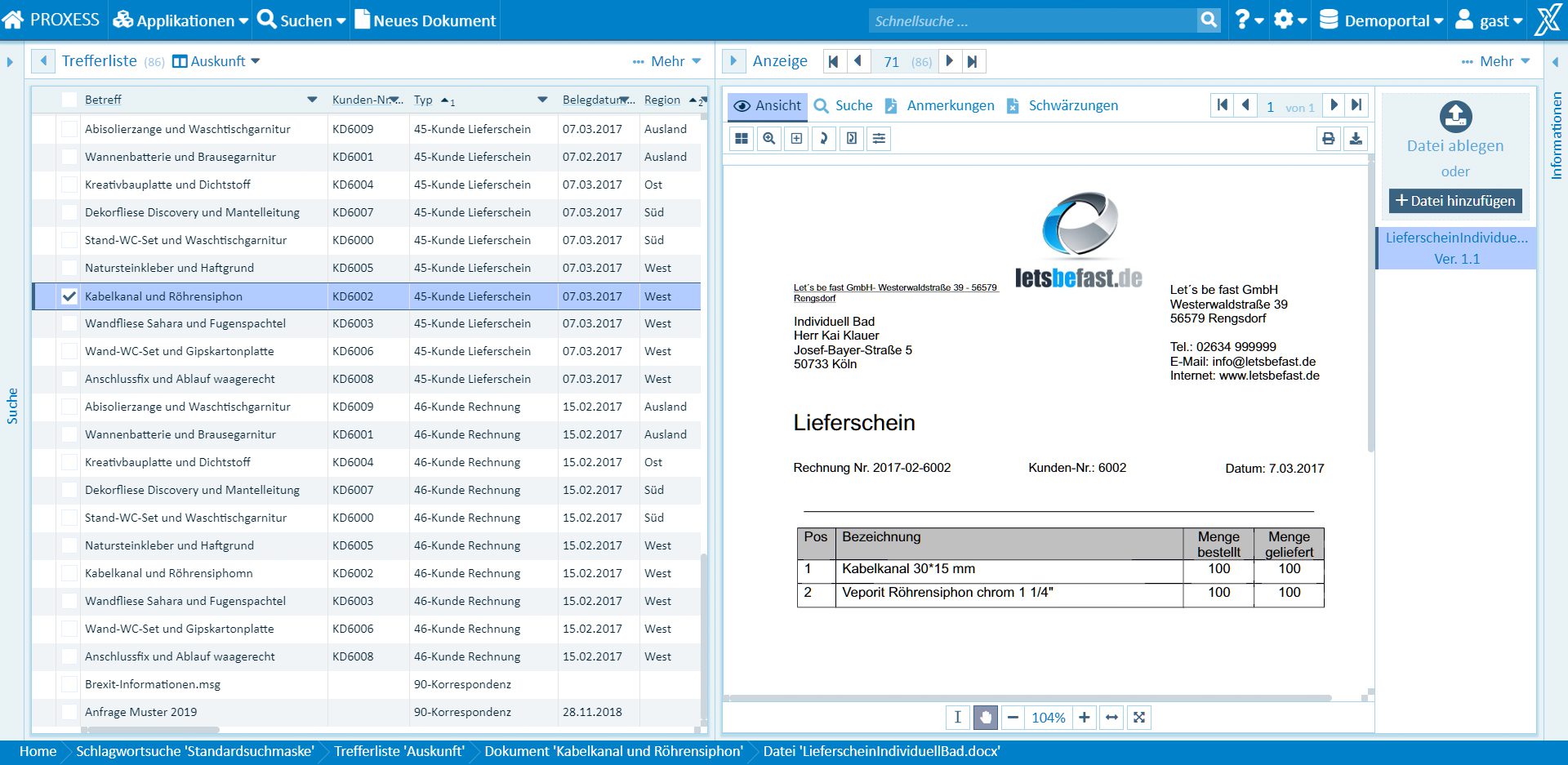Open the help question-mark dropdown
Image resolution: width=1568 pixels, height=765 pixels.
pyautogui.click(x=1249, y=20)
